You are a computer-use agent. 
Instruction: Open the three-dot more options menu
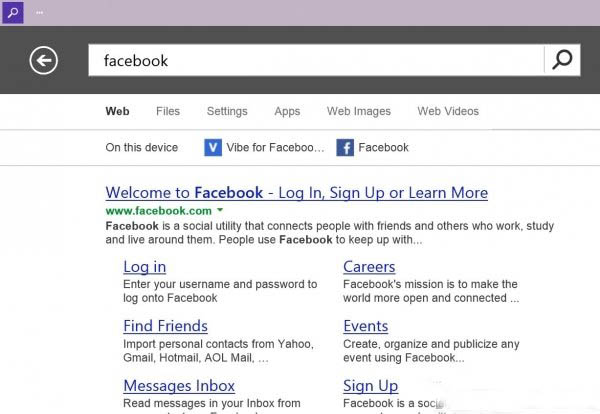click(39, 13)
